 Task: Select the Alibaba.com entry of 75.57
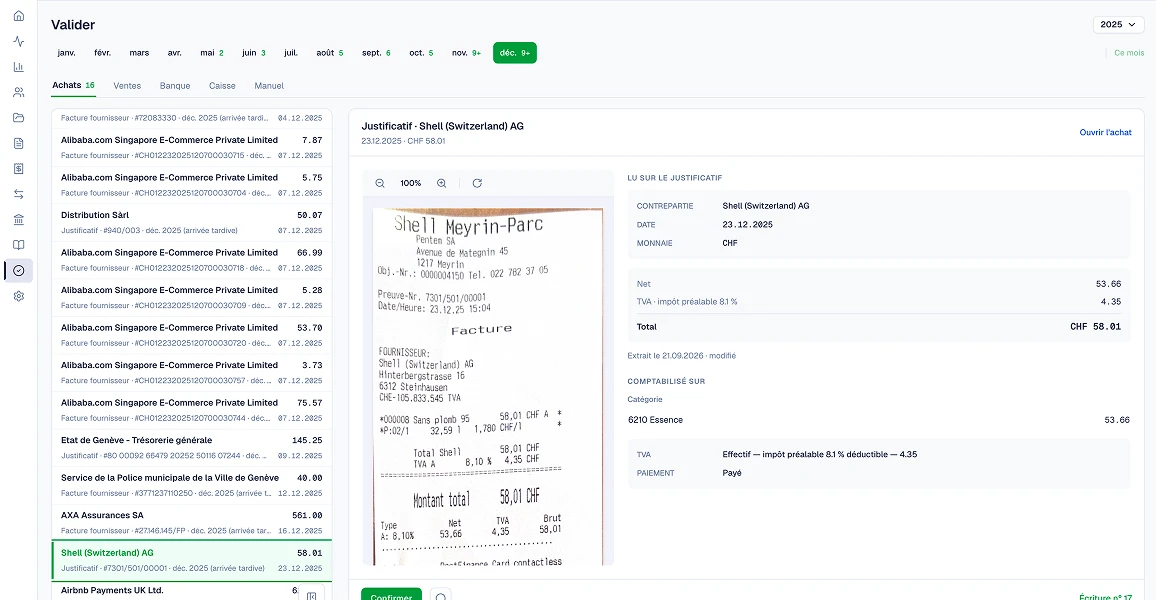point(192,411)
